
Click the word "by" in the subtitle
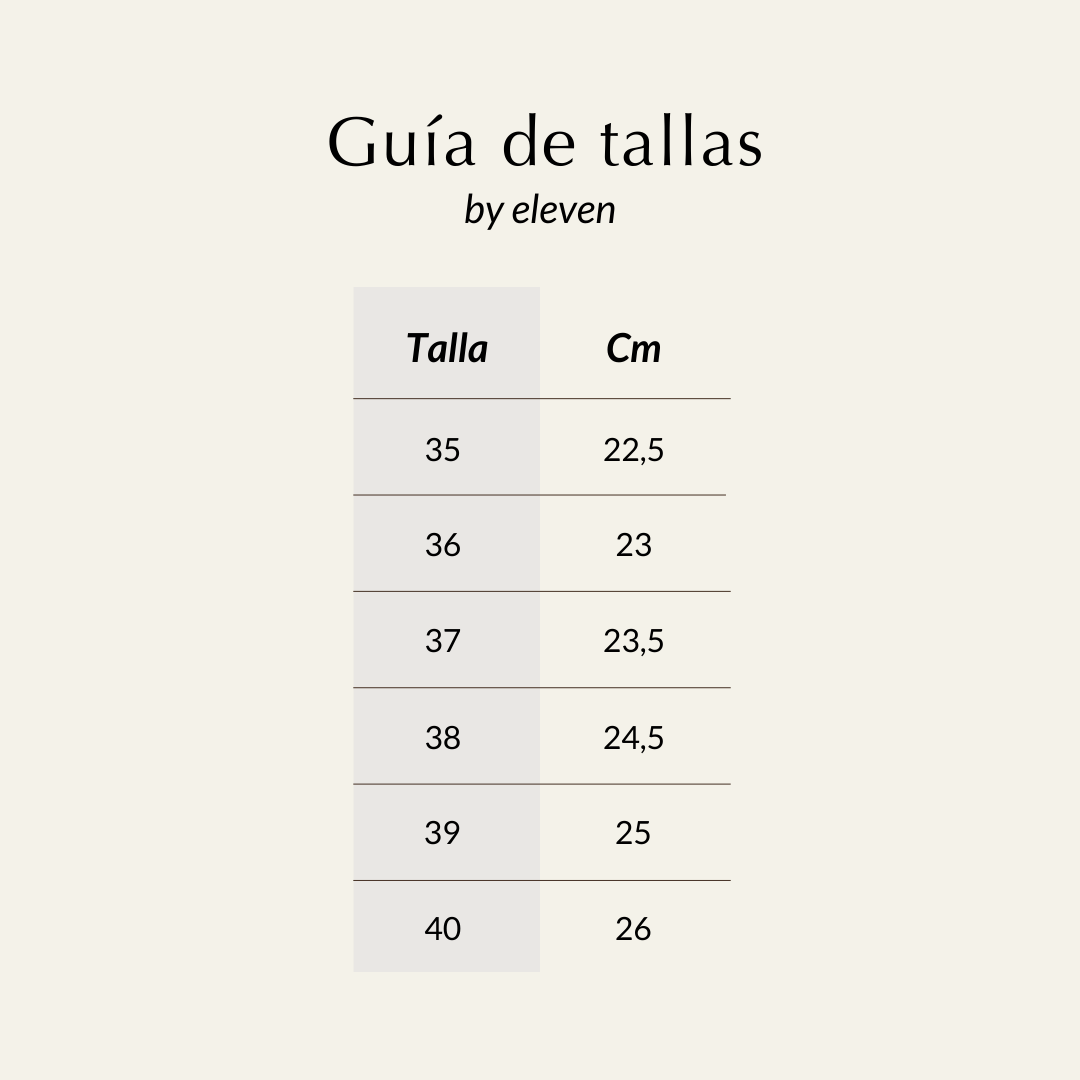pyautogui.click(x=483, y=211)
